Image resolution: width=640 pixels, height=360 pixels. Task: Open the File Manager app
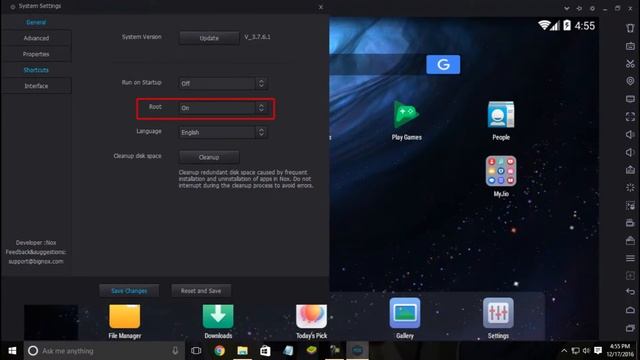tap(125, 321)
